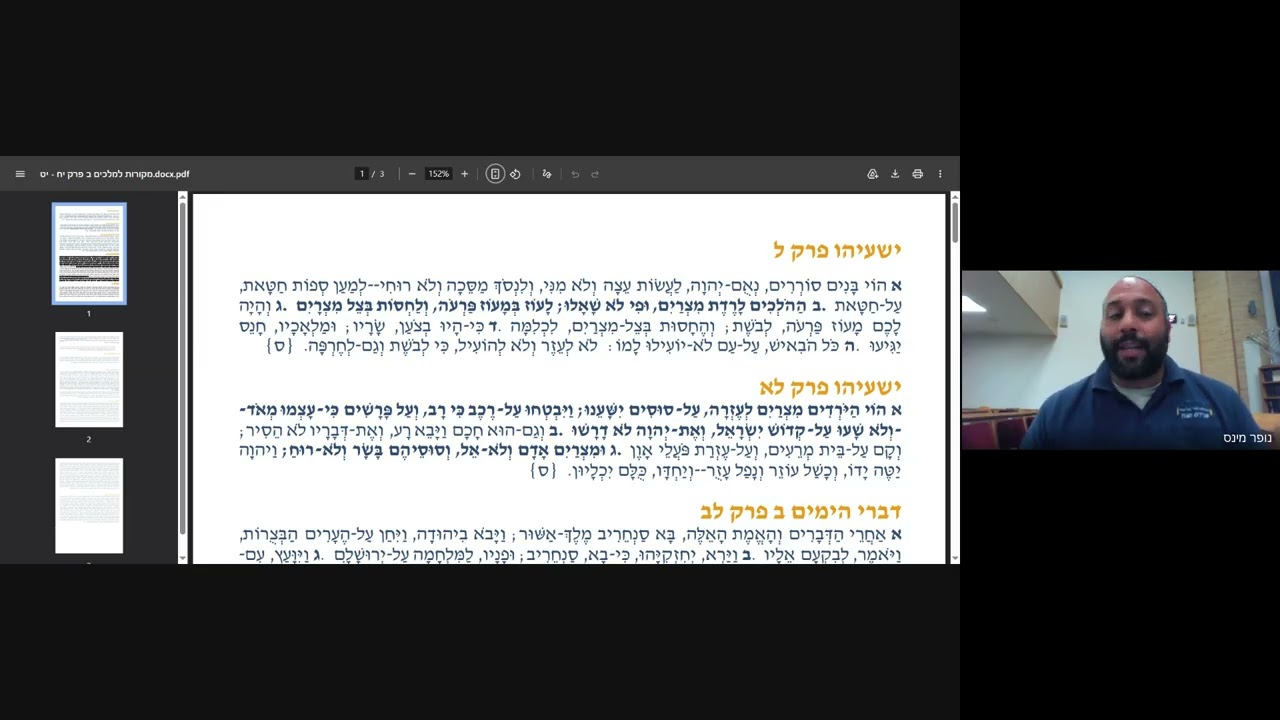Viewport: 1280px width, 720px height.
Task: Click the heading ישעיהו פרק ל
Action: pos(837,250)
